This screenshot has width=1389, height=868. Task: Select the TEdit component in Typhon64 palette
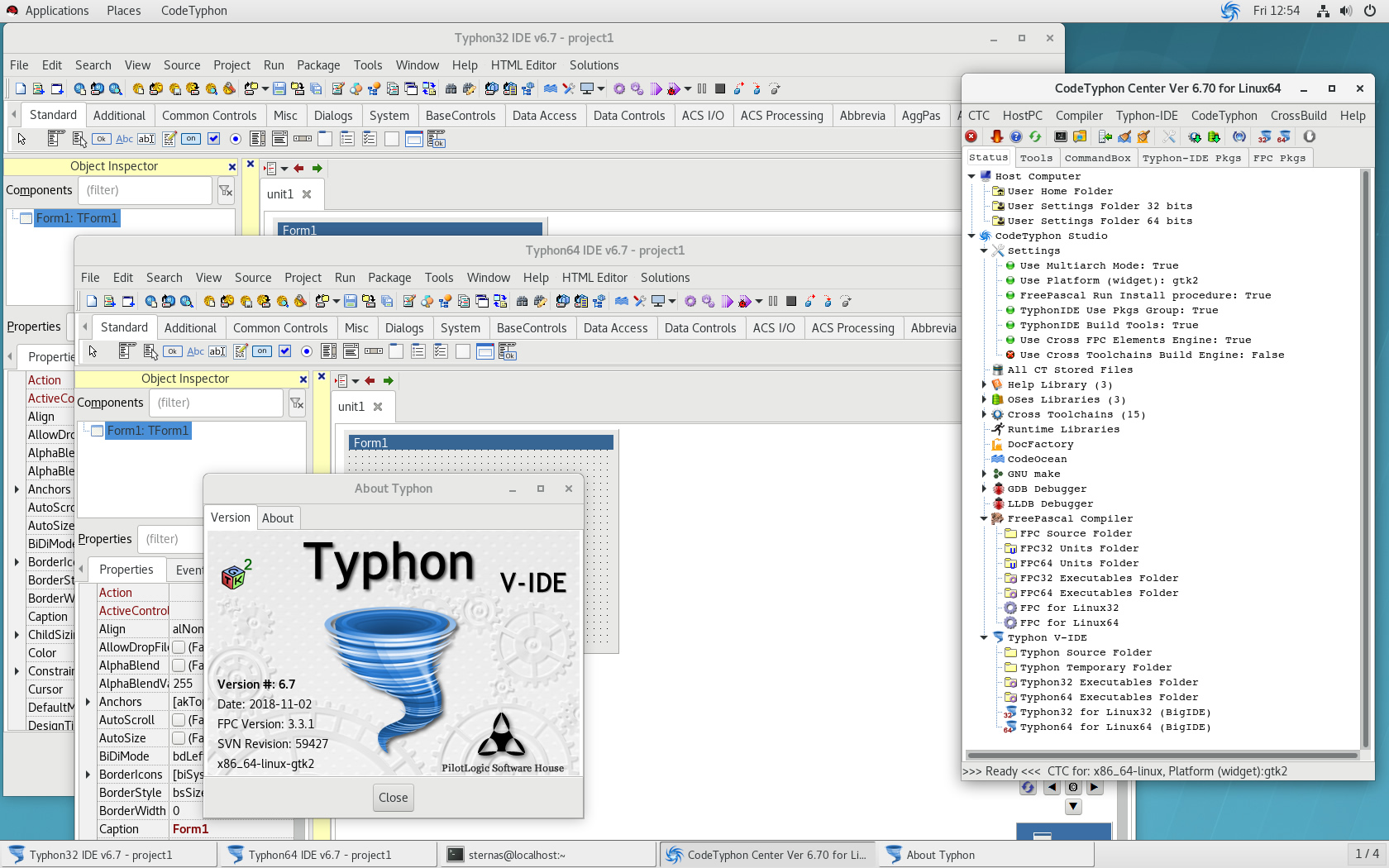point(217,351)
